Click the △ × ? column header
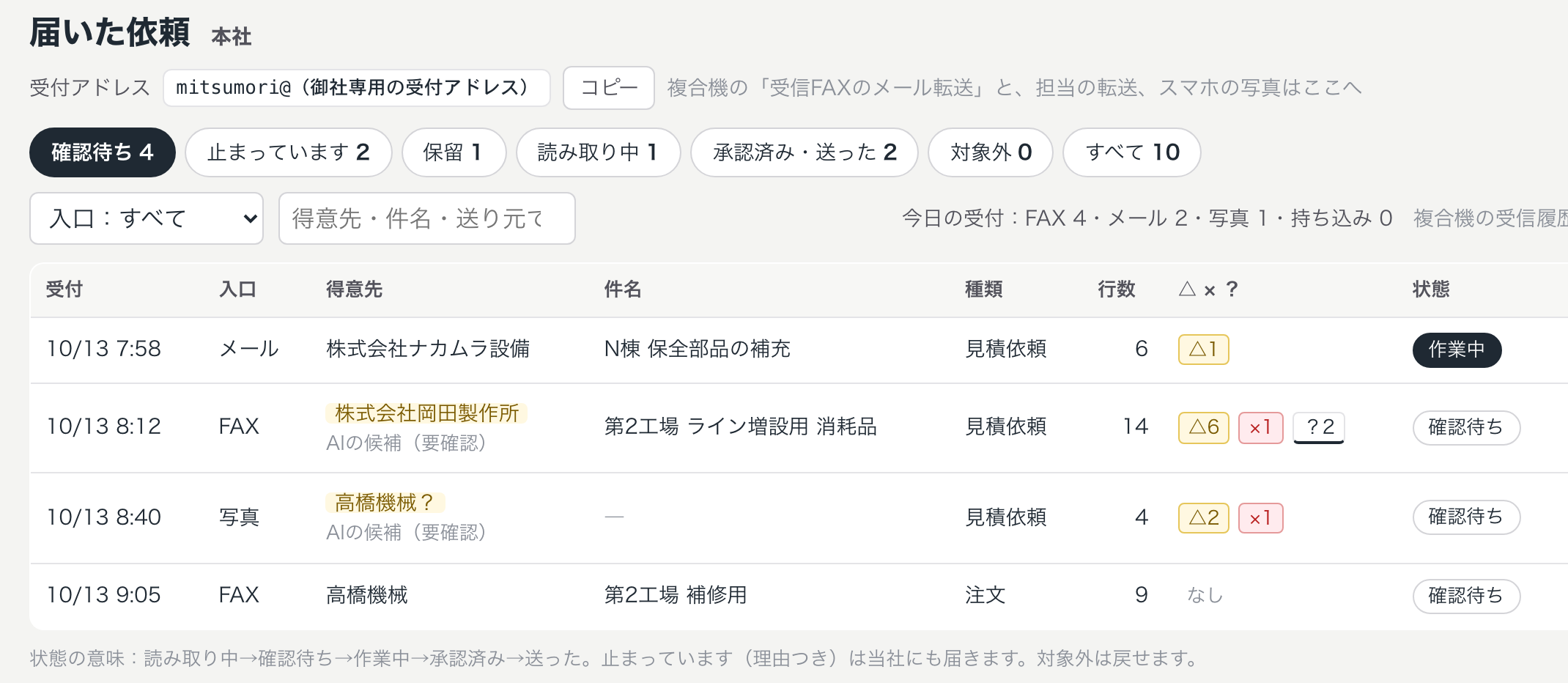The width and height of the screenshot is (1568, 683). click(1208, 289)
